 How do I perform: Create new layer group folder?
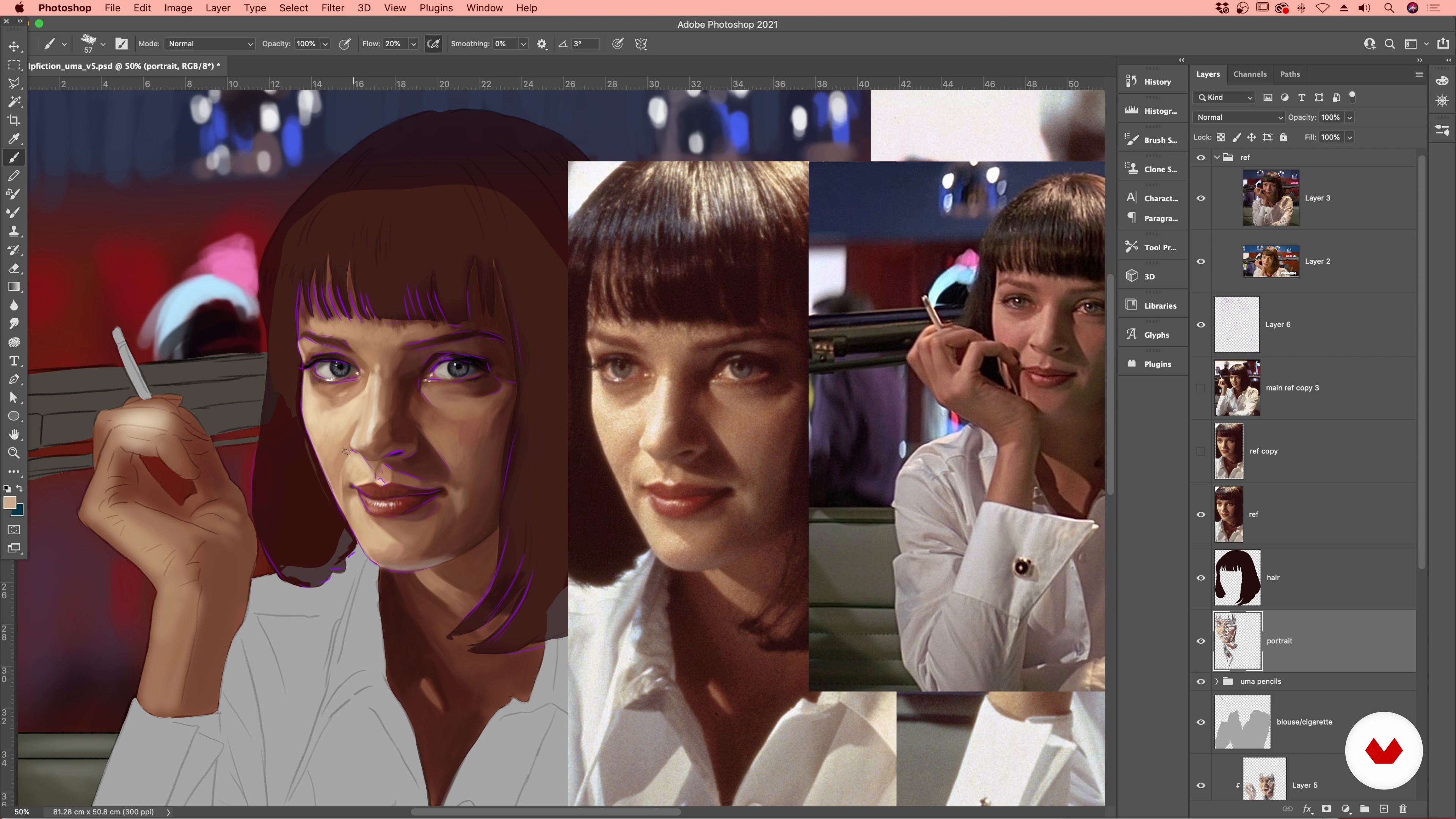click(1365, 809)
